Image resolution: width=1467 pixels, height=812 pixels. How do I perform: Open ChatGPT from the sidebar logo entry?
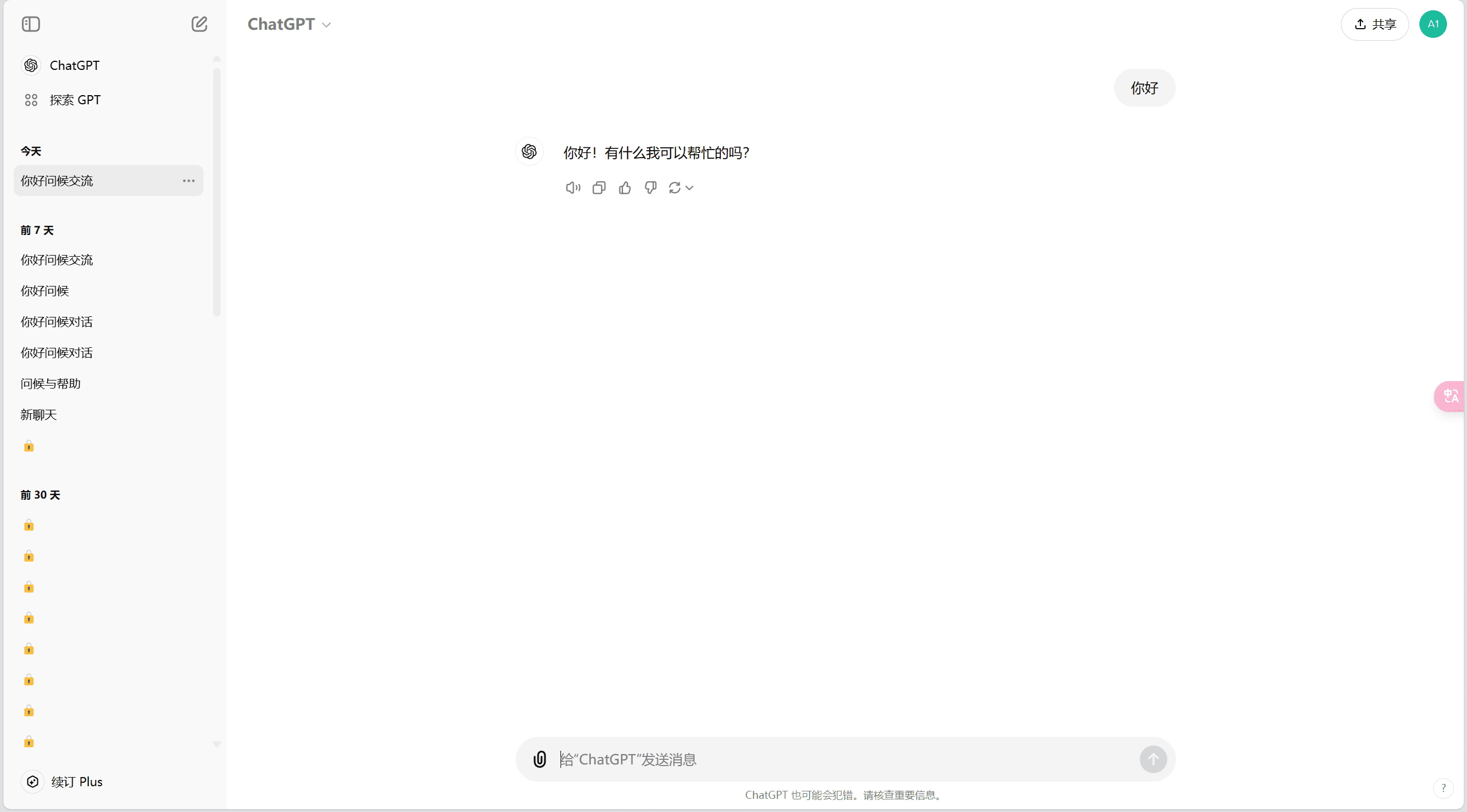(109, 65)
